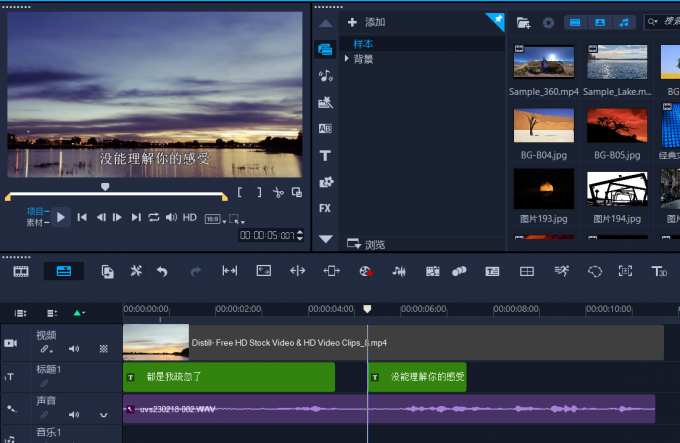Screen dimensions: 680x443
Task: Switch to Timeline view
Action: (x=64, y=272)
